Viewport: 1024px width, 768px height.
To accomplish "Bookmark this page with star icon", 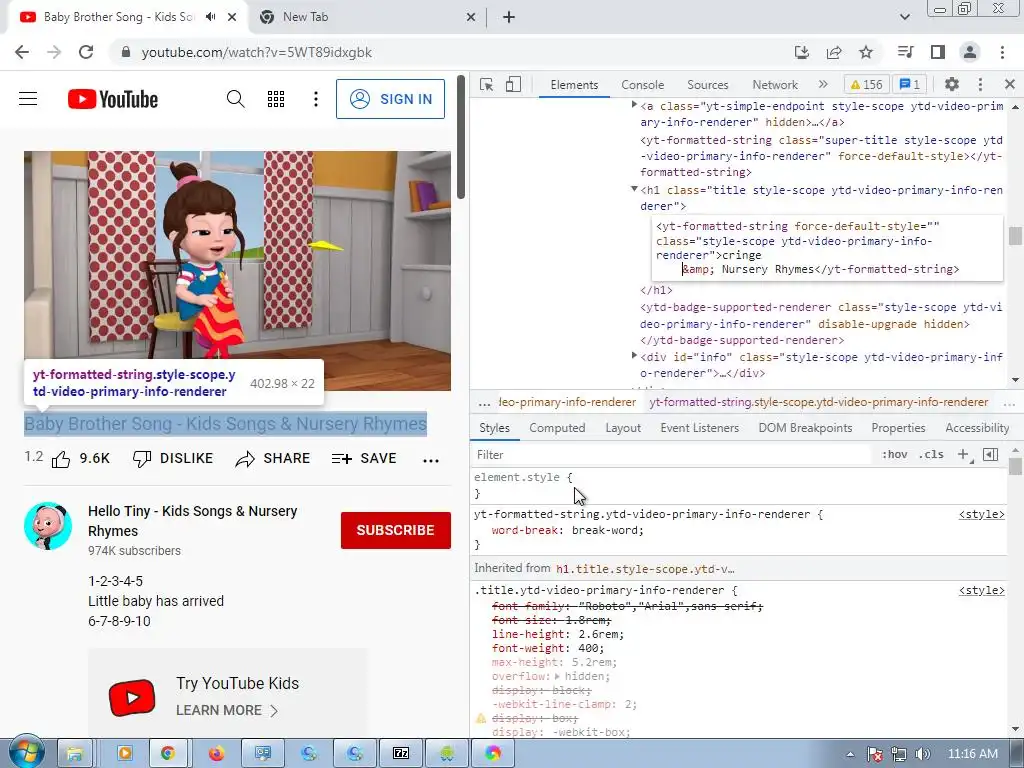I will pyautogui.click(x=866, y=52).
